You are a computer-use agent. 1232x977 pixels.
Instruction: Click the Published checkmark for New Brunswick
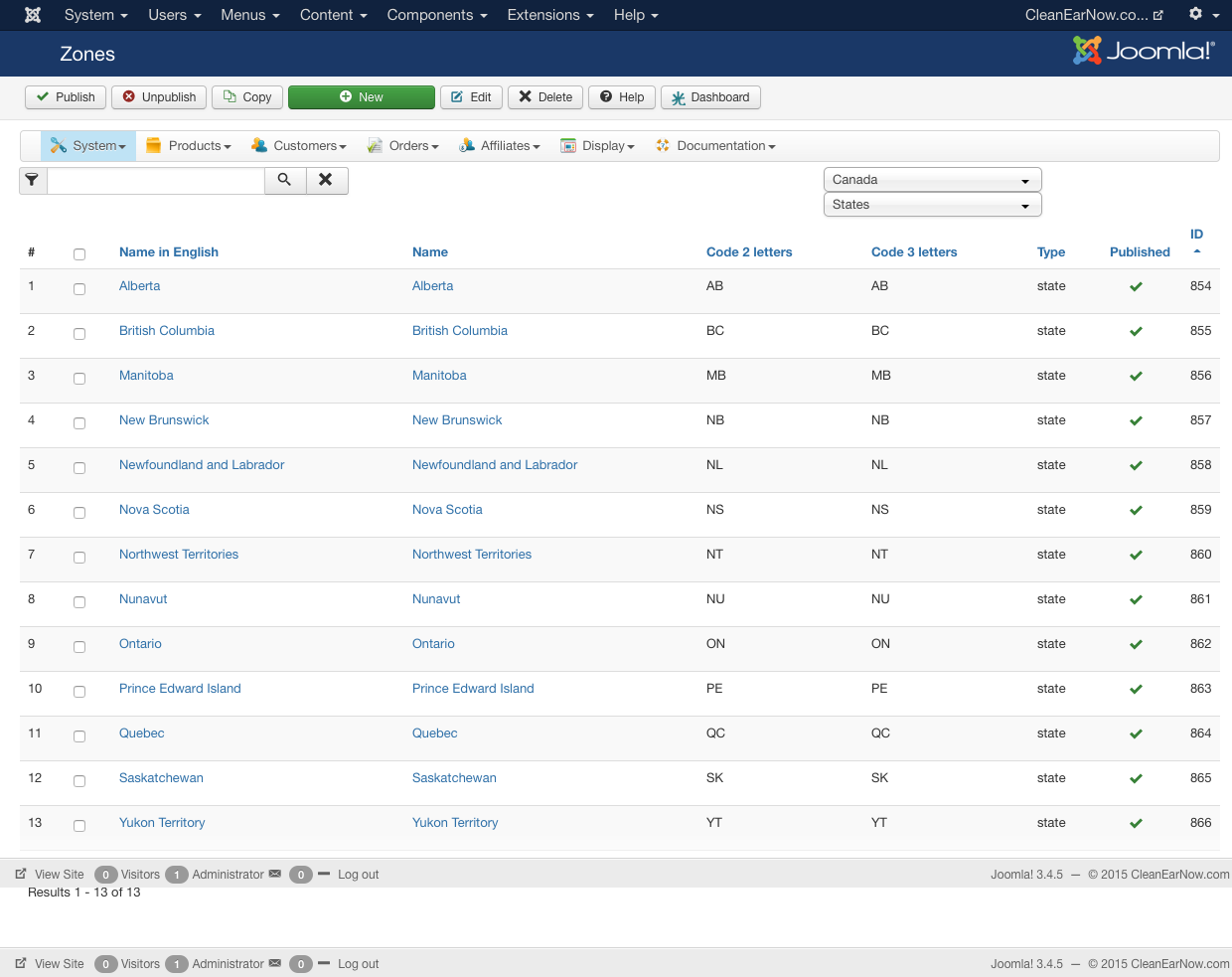click(x=1136, y=420)
